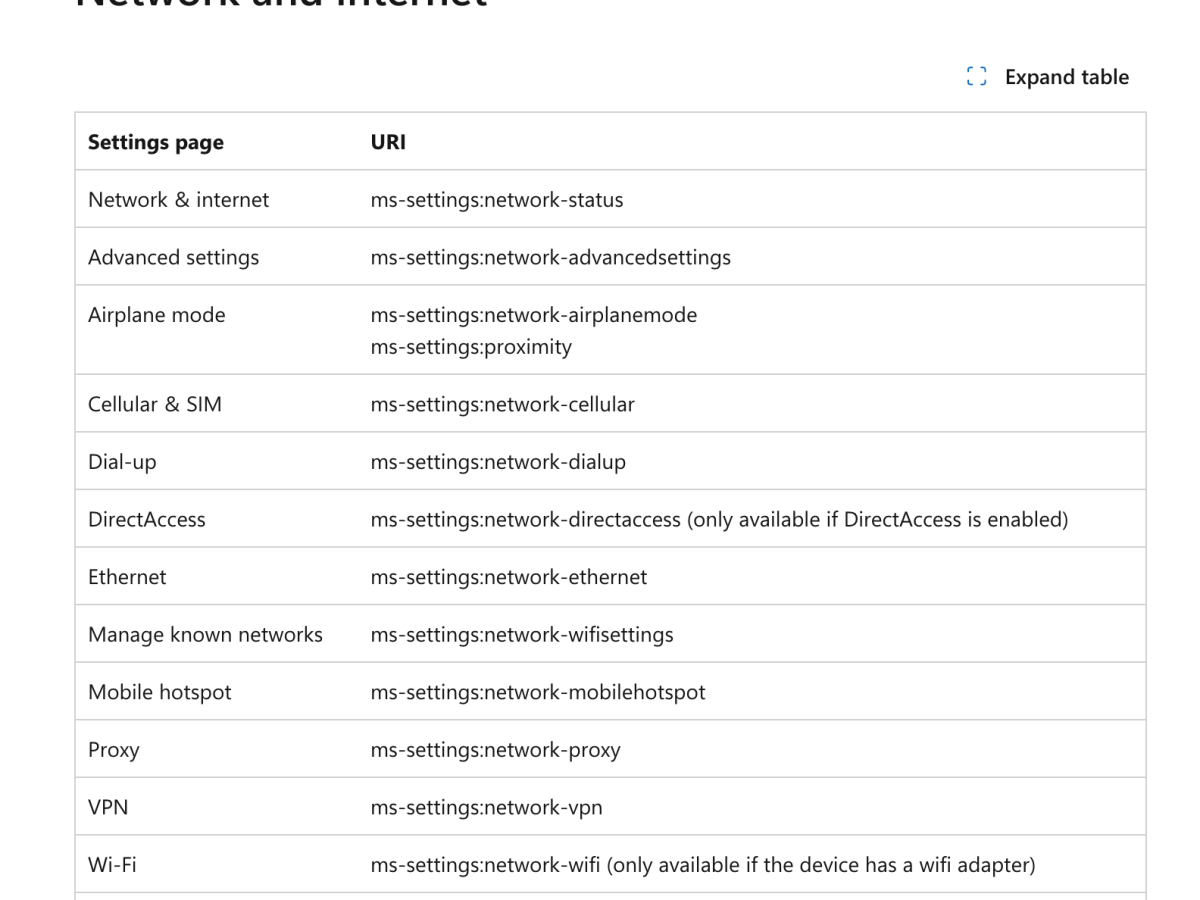
Task: Click the Airplane mode table cell
Action: coord(156,314)
